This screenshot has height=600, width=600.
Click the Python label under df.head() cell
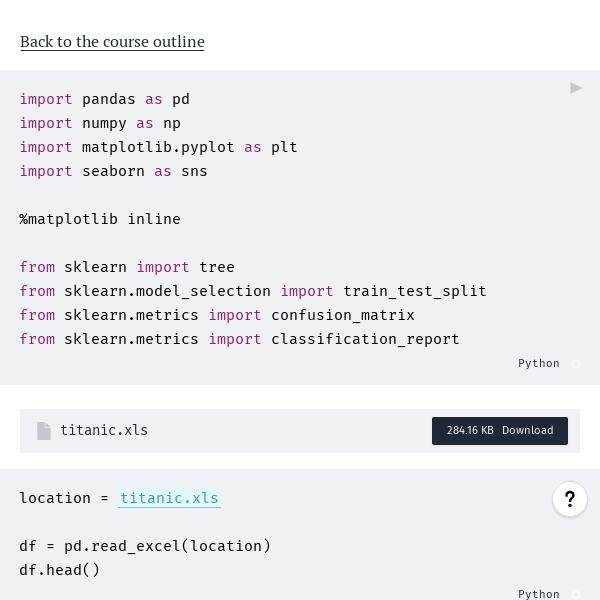538,594
